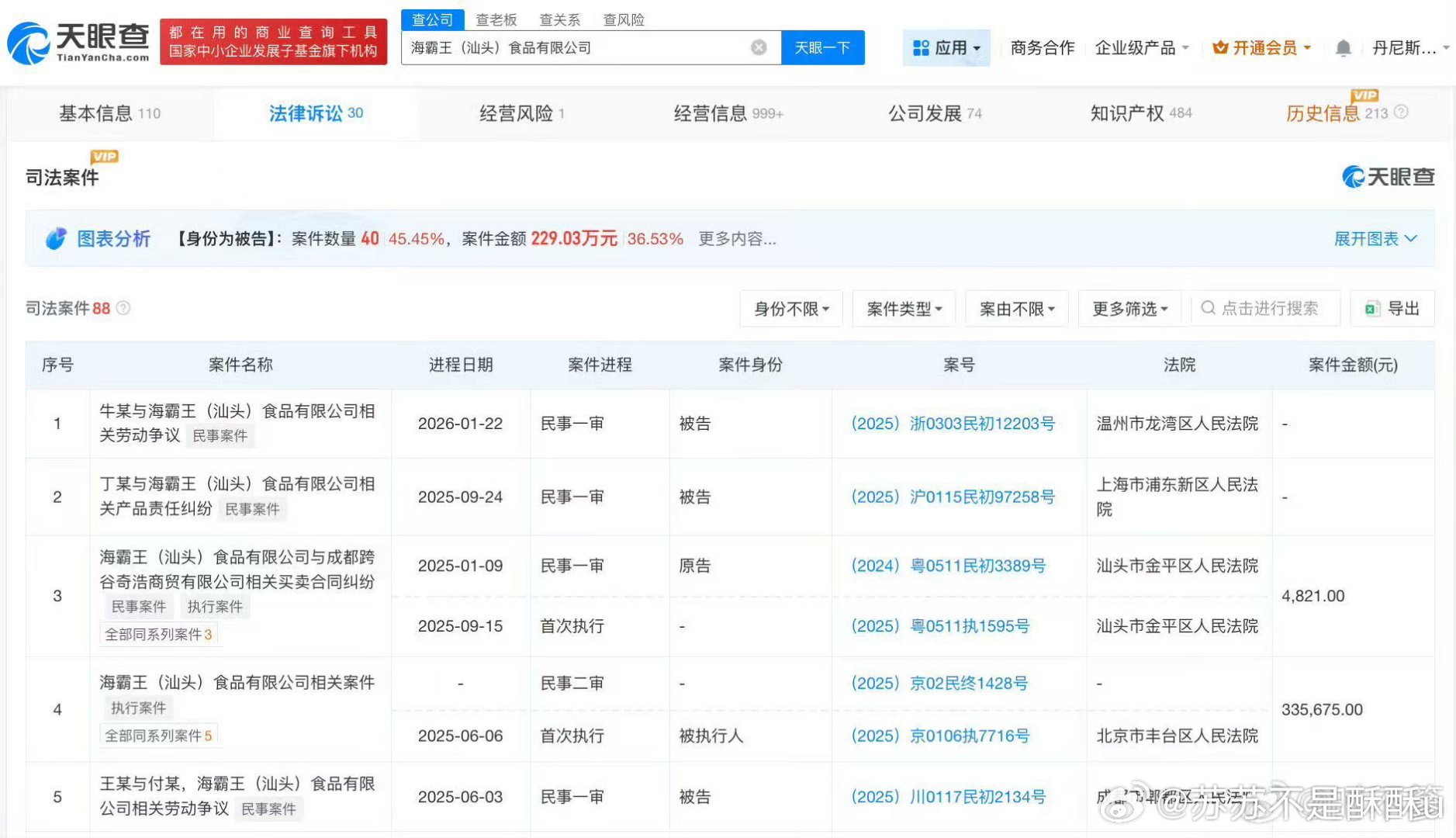
Task: Click the magnifier icon in 点击进行搜索 field
Action: point(1208,308)
